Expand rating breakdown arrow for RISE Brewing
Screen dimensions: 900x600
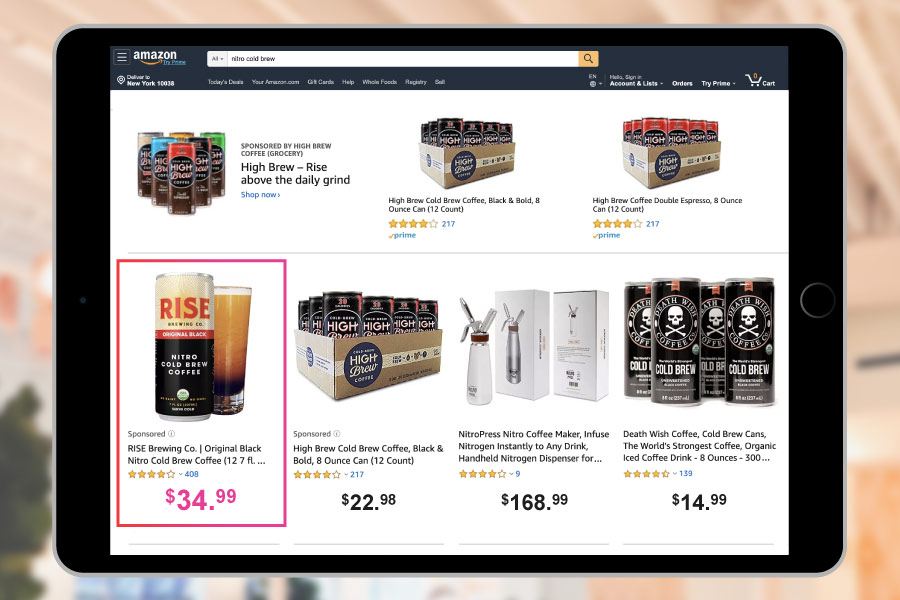[180, 474]
